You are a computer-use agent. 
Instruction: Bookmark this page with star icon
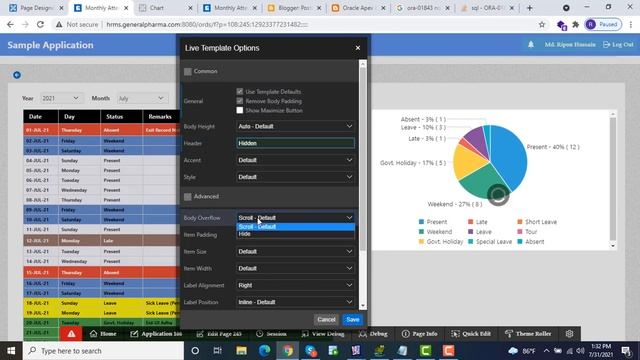pyautogui.click(x=542, y=24)
